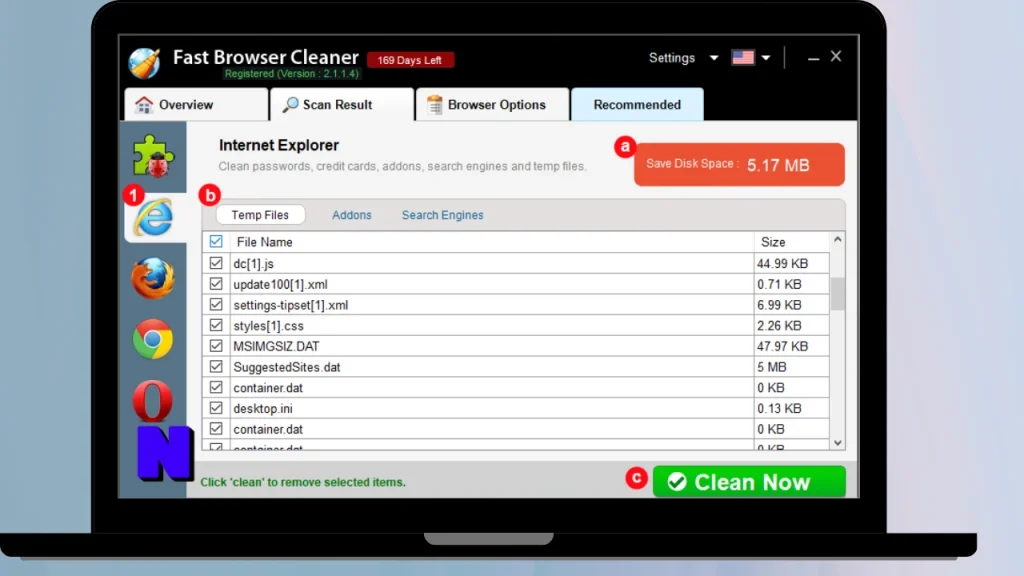Select Firefox browser in the sidebar
The width and height of the screenshot is (1024, 576).
click(x=153, y=278)
